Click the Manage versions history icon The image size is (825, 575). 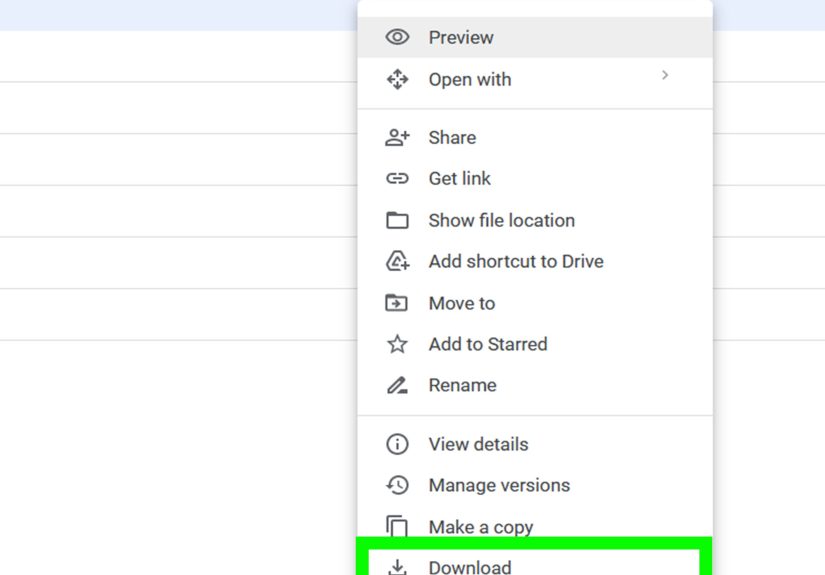coord(397,485)
